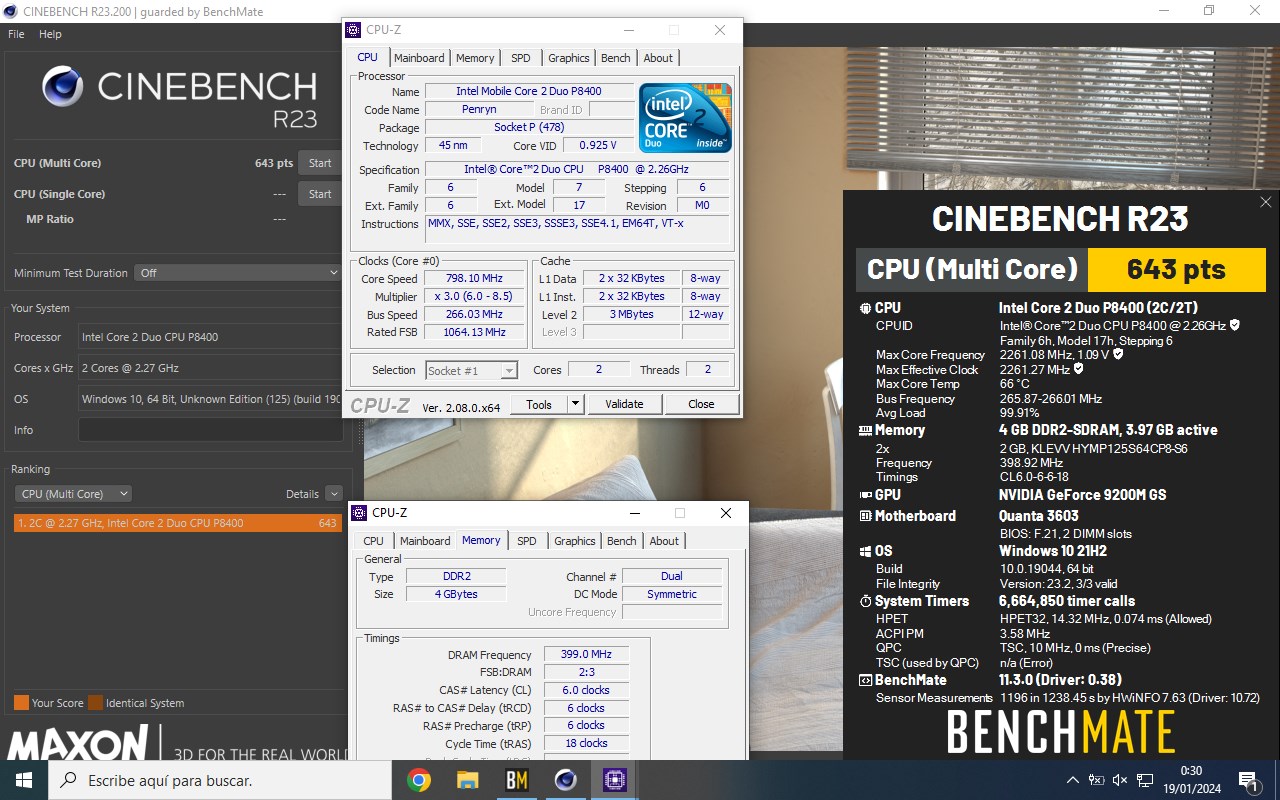The image size is (1280, 800).
Task: Open SPD tab in top CPU-Z window
Action: [x=521, y=58]
